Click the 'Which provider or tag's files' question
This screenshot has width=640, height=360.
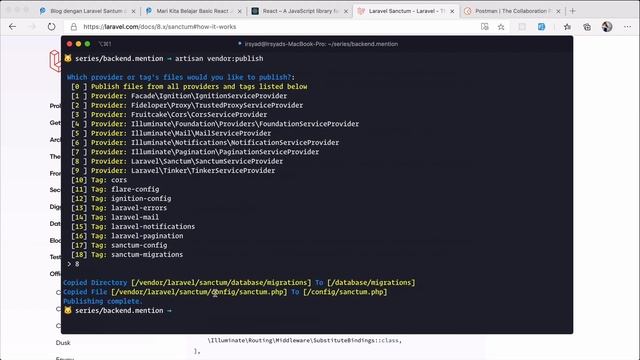(181, 77)
